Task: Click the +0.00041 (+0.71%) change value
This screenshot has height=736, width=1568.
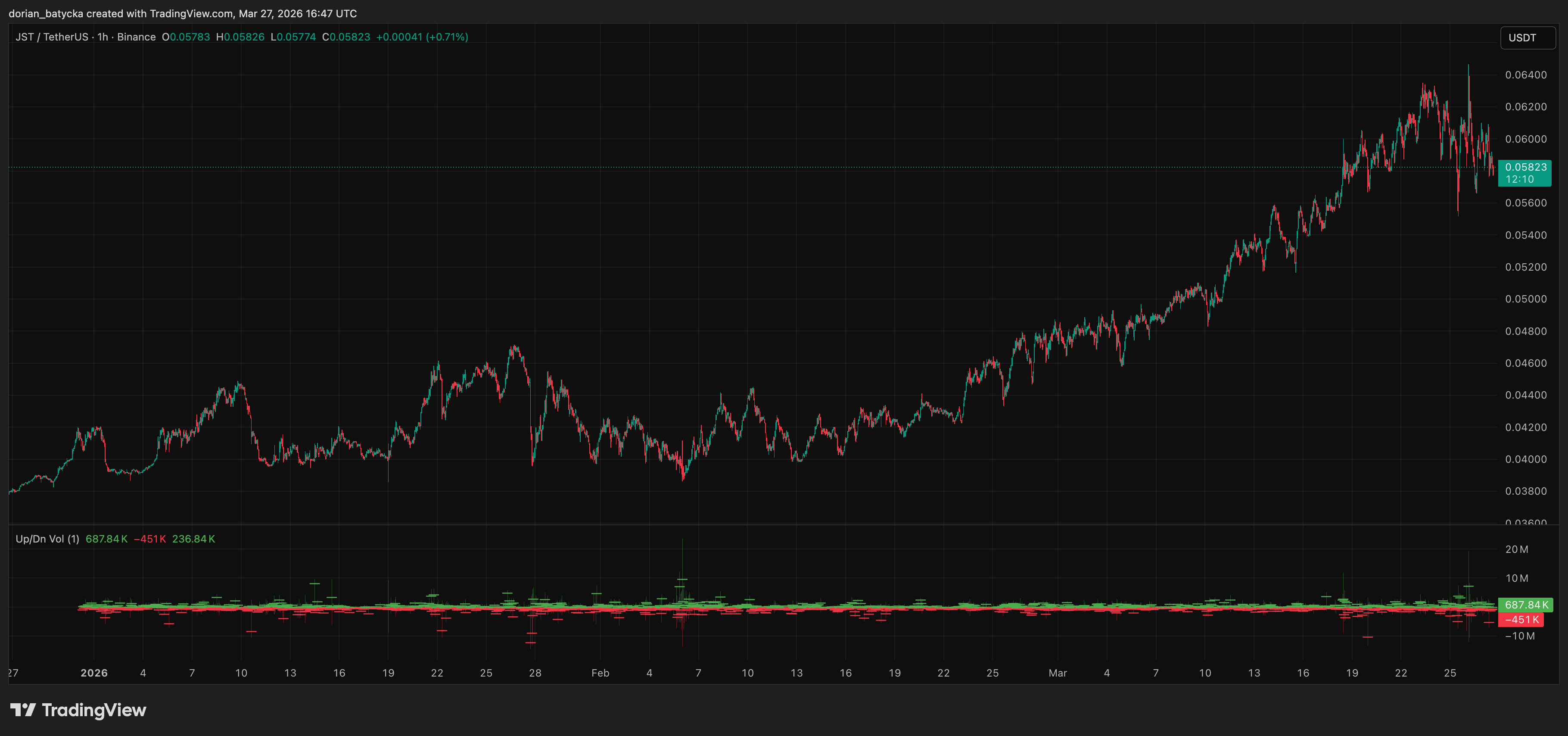Action: (x=422, y=37)
